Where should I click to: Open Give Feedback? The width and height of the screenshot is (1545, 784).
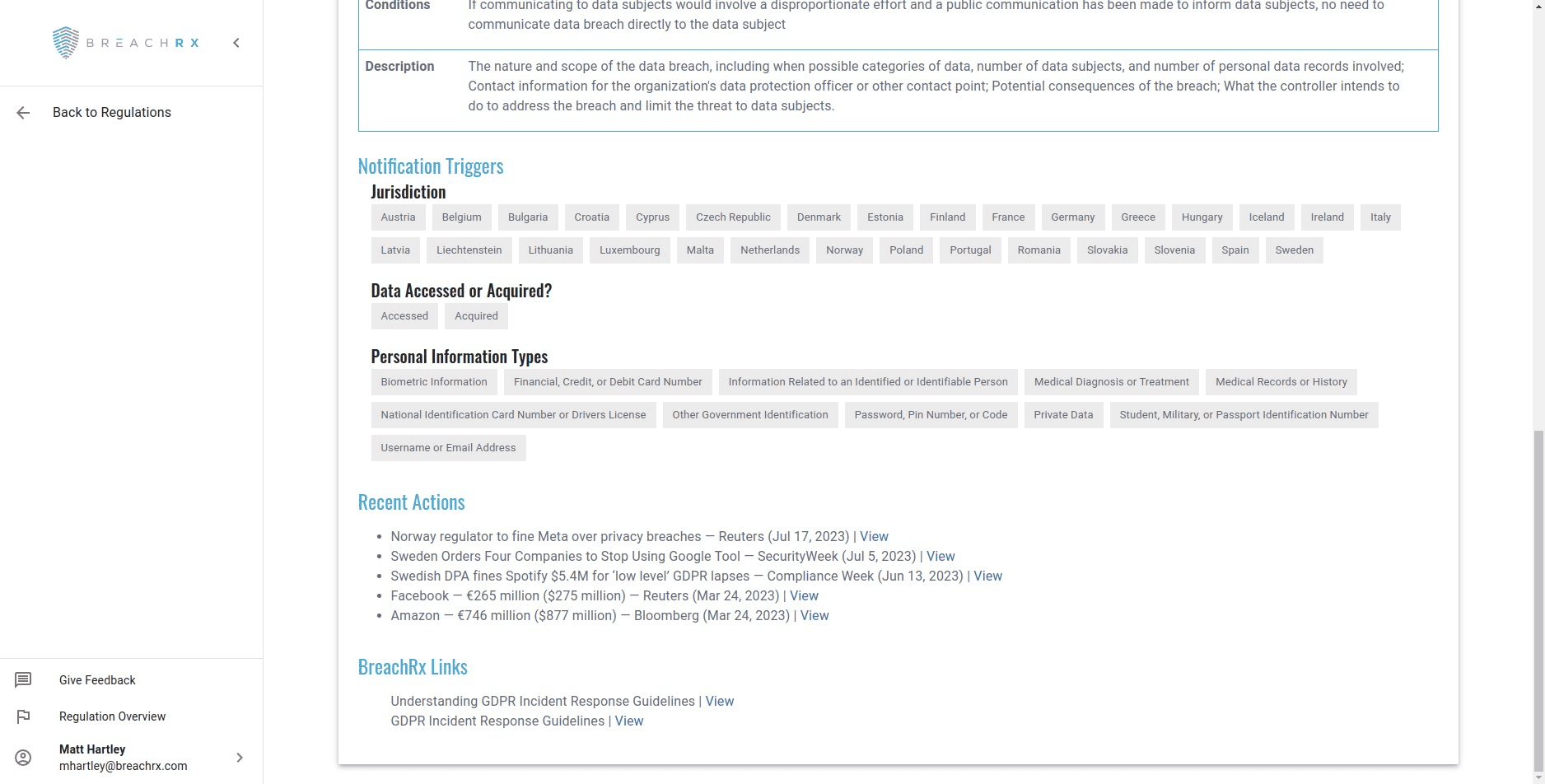(x=97, y=680)
